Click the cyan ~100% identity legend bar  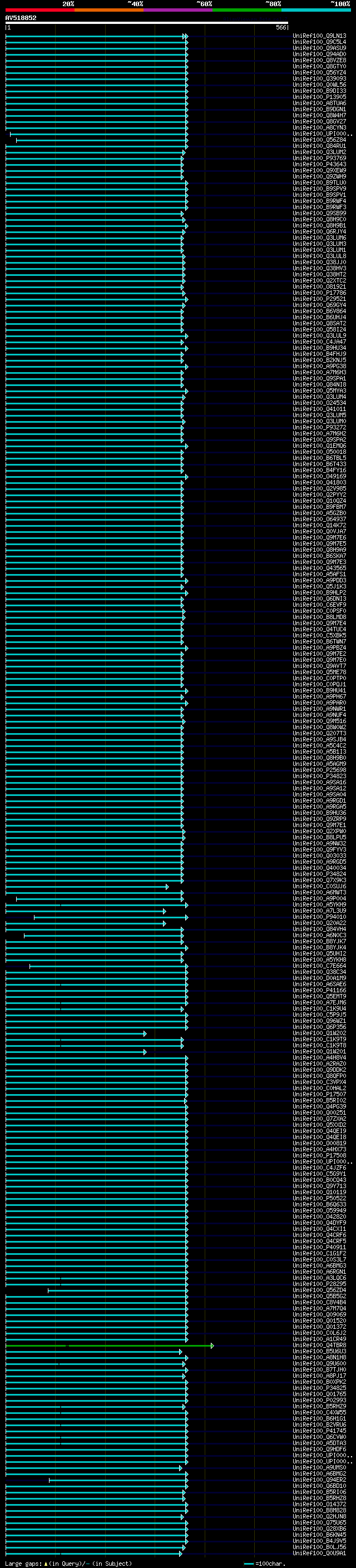coord(316,10)
